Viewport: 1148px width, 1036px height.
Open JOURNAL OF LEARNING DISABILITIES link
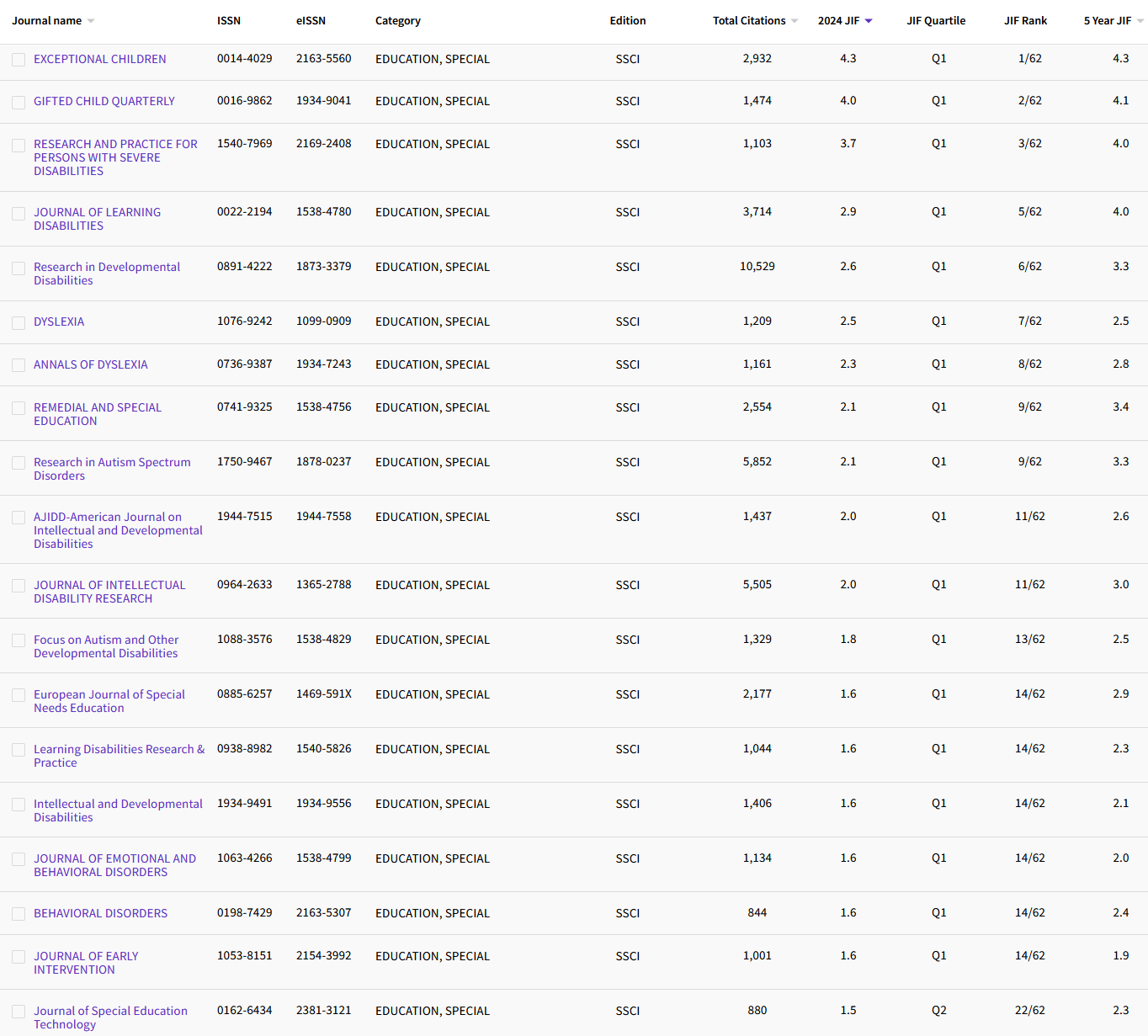click(97, 219)
